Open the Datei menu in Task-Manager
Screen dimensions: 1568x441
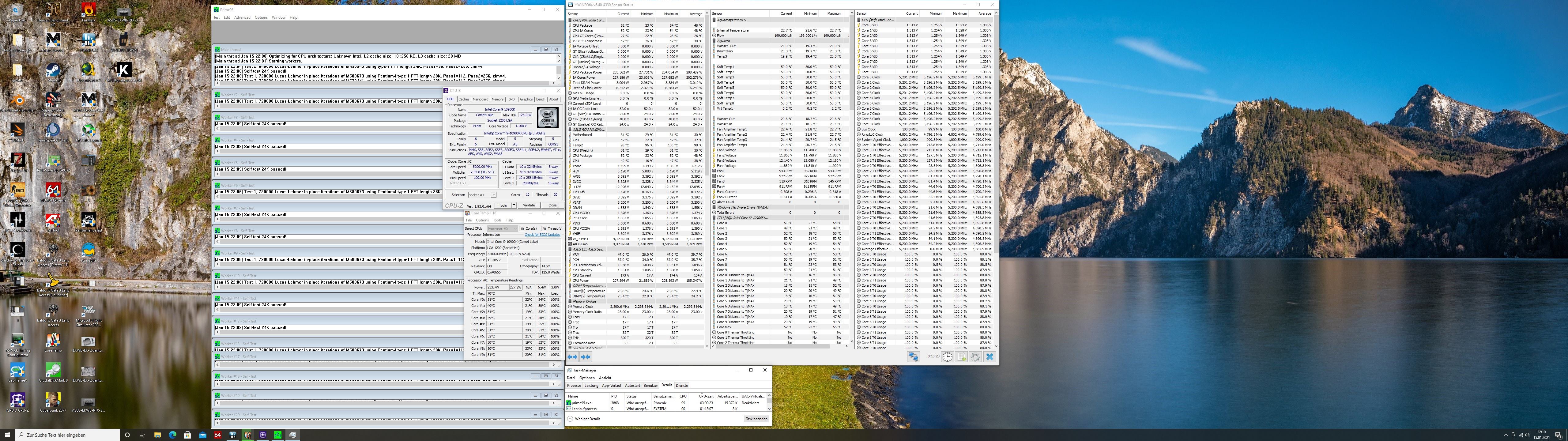pos(571,378)
